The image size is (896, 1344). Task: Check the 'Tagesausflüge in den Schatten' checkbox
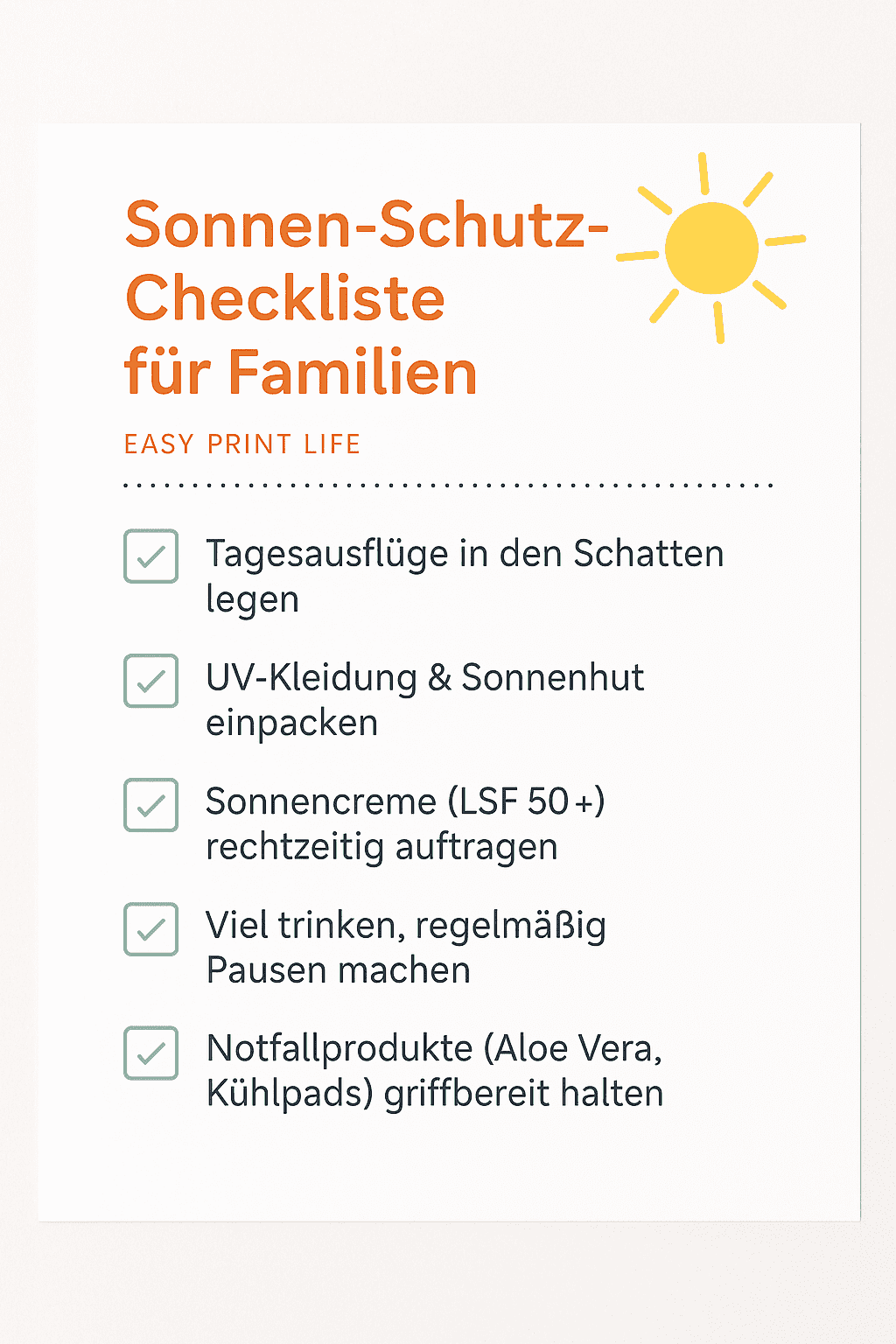[x=151, y=556]
